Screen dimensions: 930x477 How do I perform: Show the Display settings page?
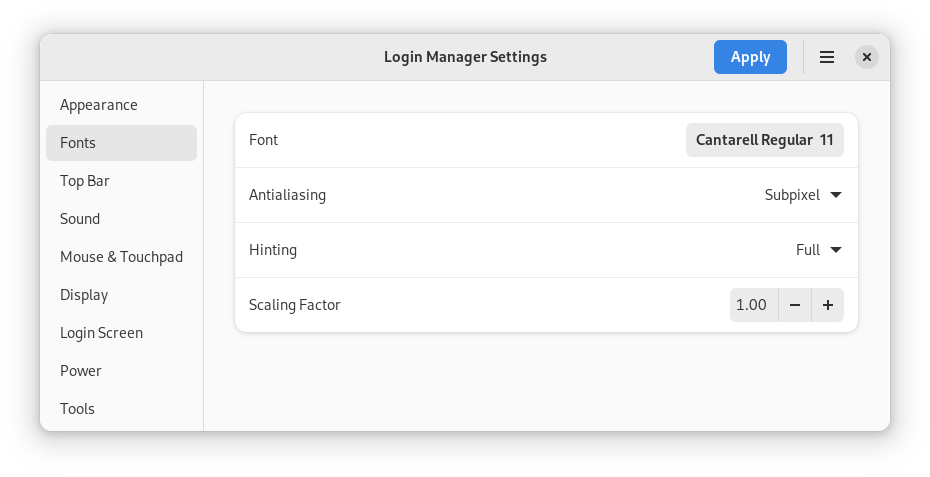[84, 295]
